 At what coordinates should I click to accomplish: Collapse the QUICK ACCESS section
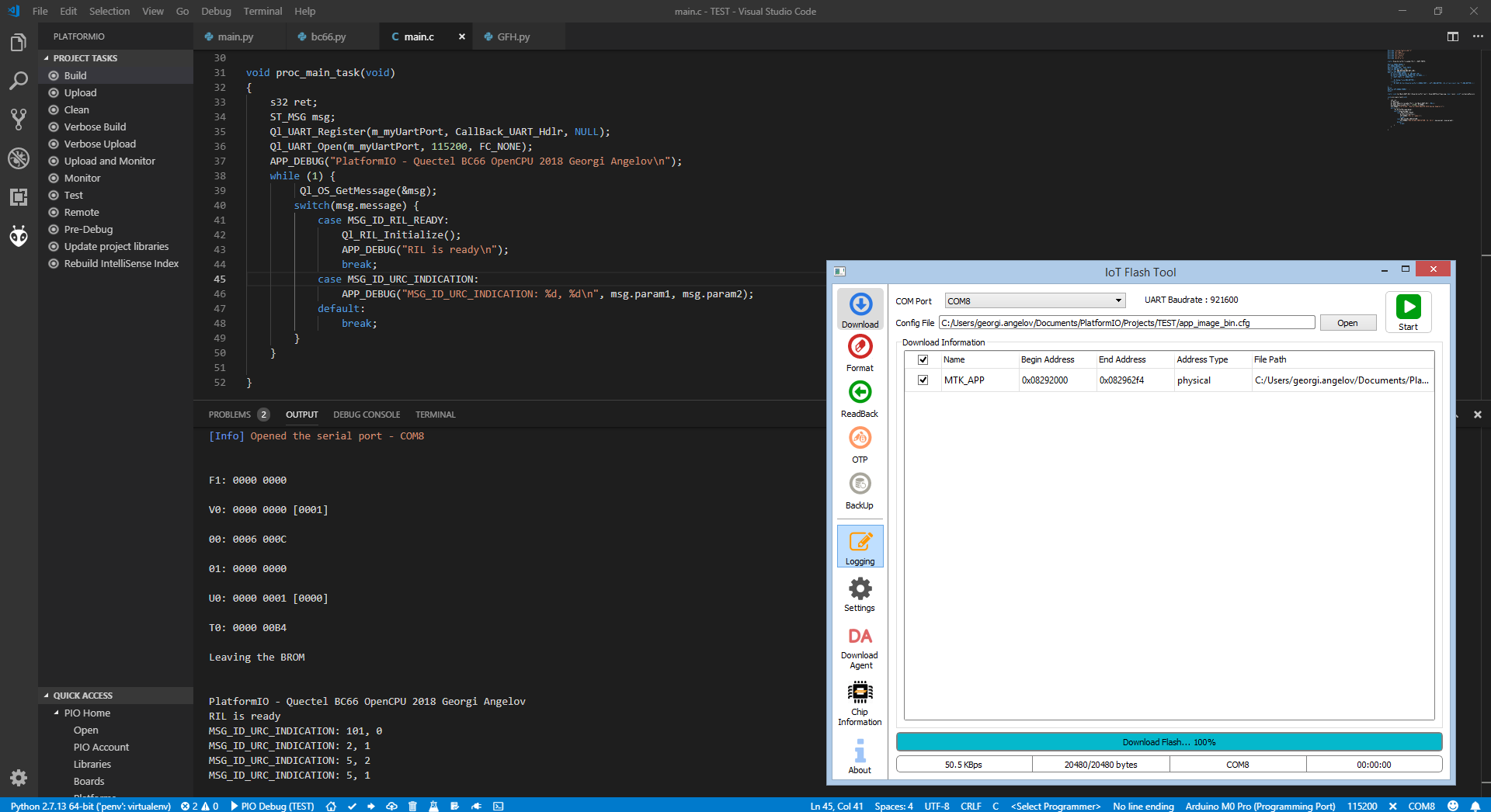pos(116,696)
